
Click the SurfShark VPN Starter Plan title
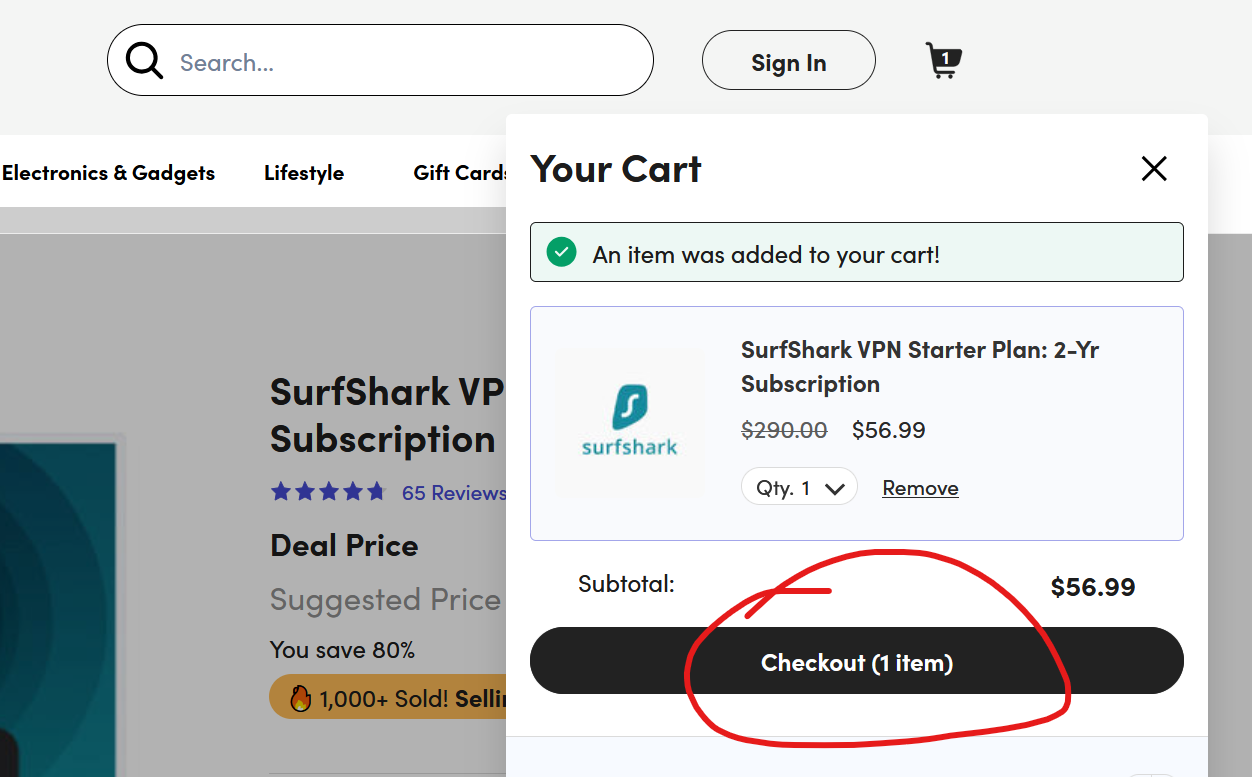pos(919,366)
